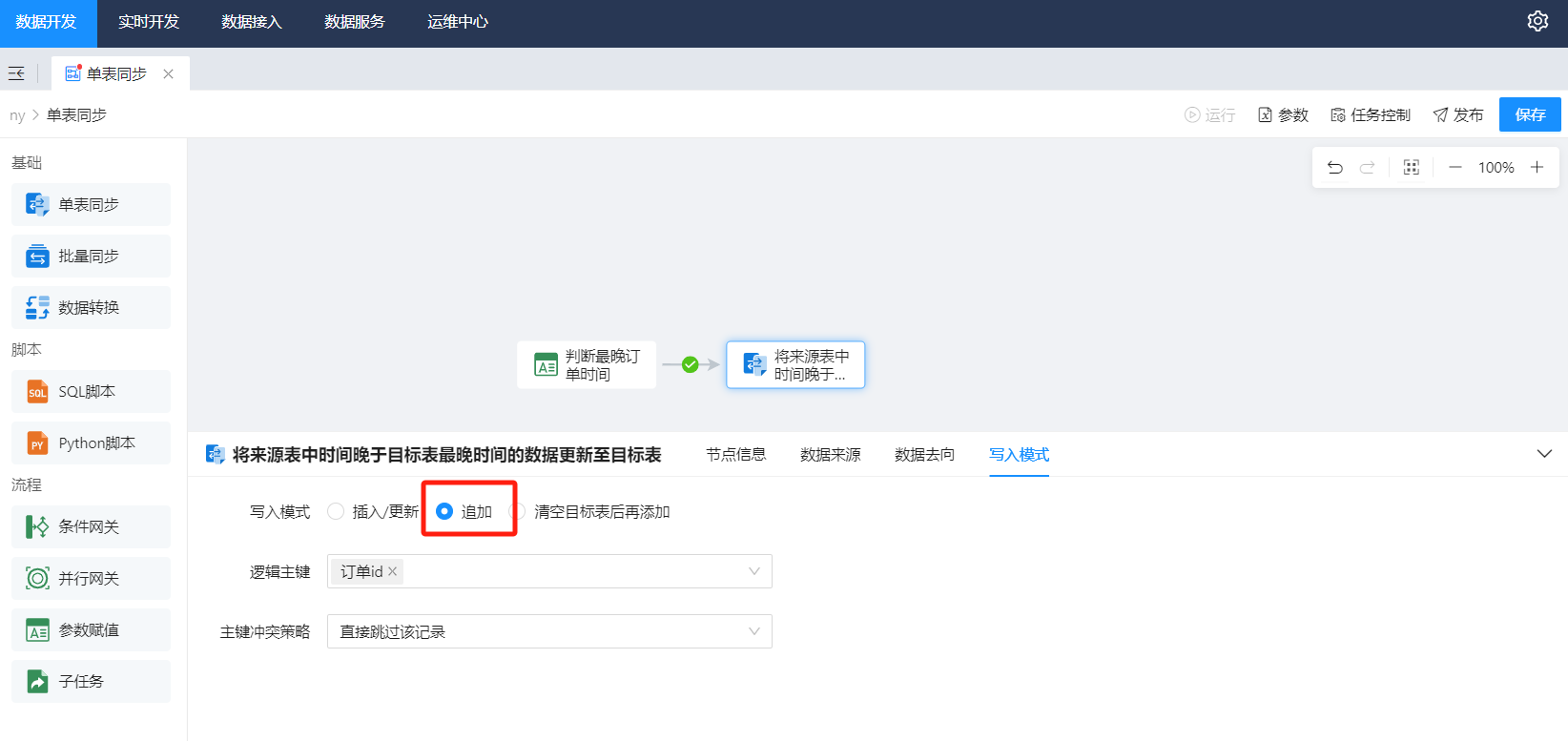Viewport: 1568px width, 741px height.
Task: Choose the 条件网关 flow component
Action: [91, 527]
